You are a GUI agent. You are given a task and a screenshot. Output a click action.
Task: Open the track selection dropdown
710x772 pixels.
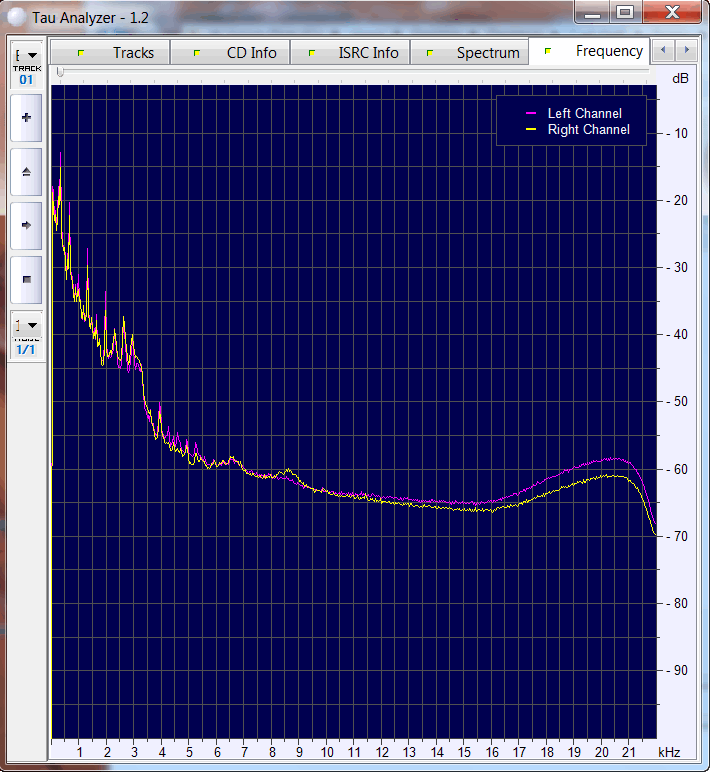pos(26,55)
